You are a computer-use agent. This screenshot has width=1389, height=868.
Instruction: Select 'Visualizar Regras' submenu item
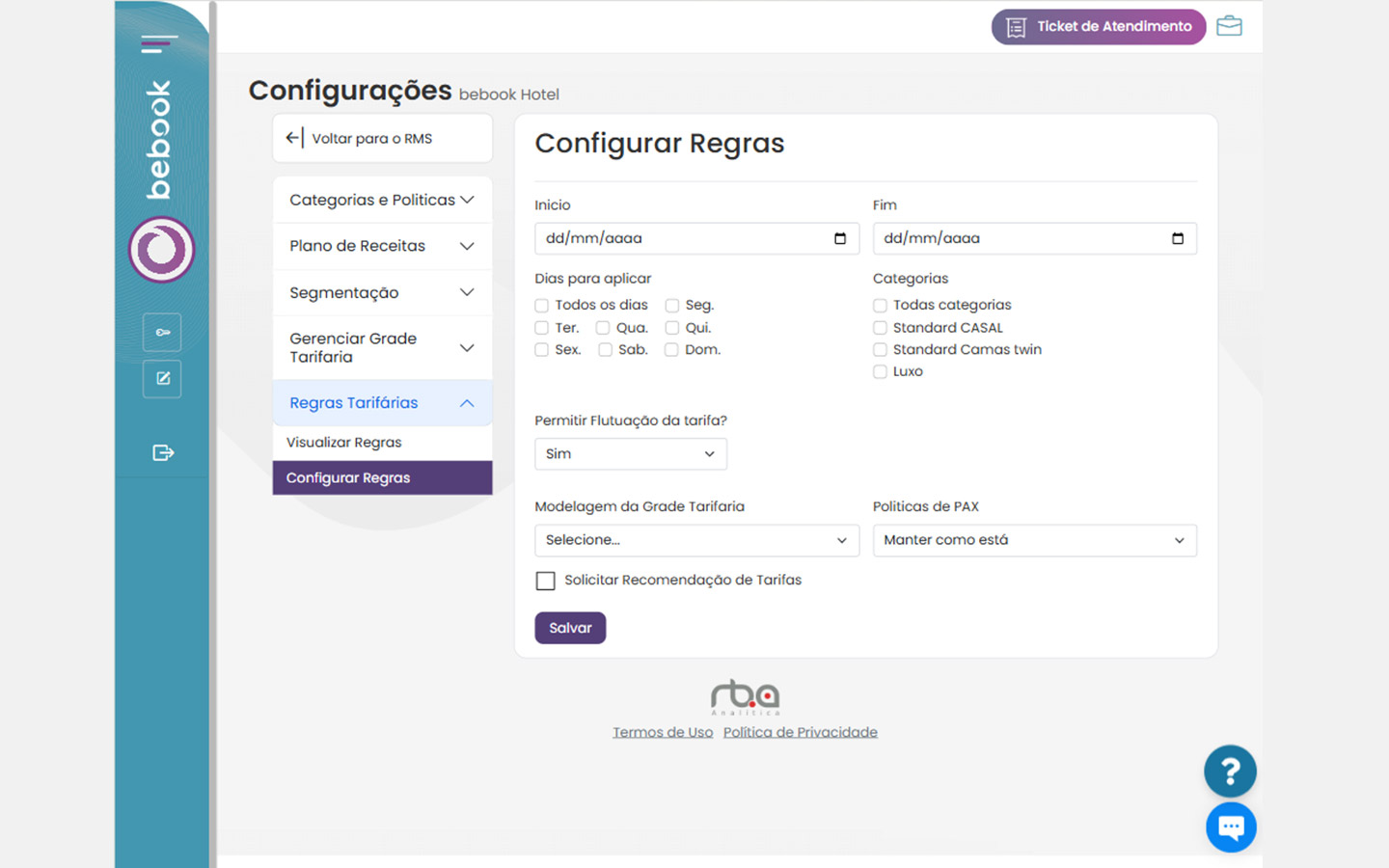coord(344,443)
